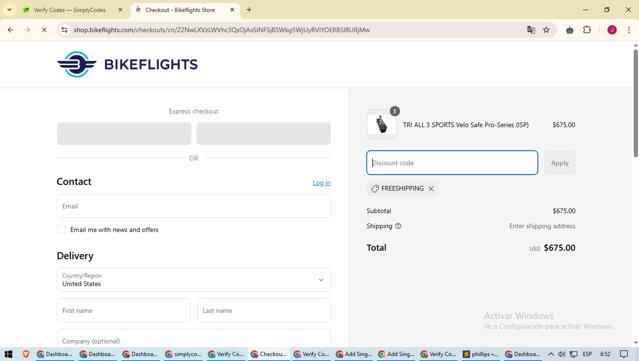
Task: Click the Brave browser taskbar icon
Action: click(26, 354)
